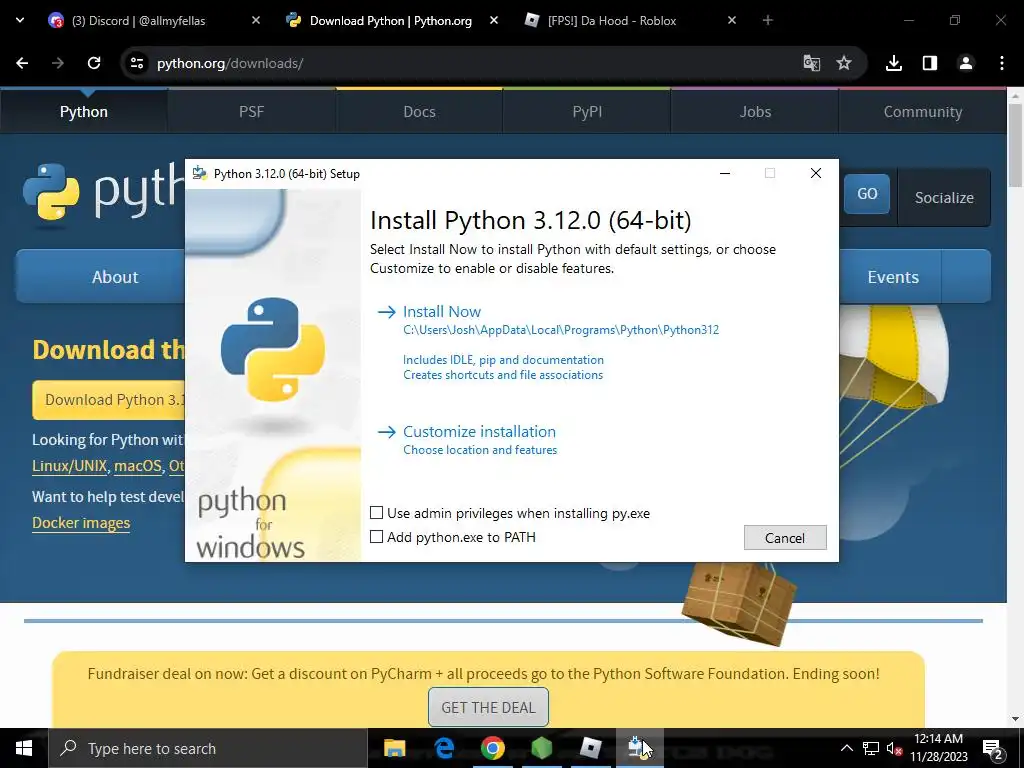Click the translate page icon
This screenshot has height=768, width=1024.
[811, 63]
